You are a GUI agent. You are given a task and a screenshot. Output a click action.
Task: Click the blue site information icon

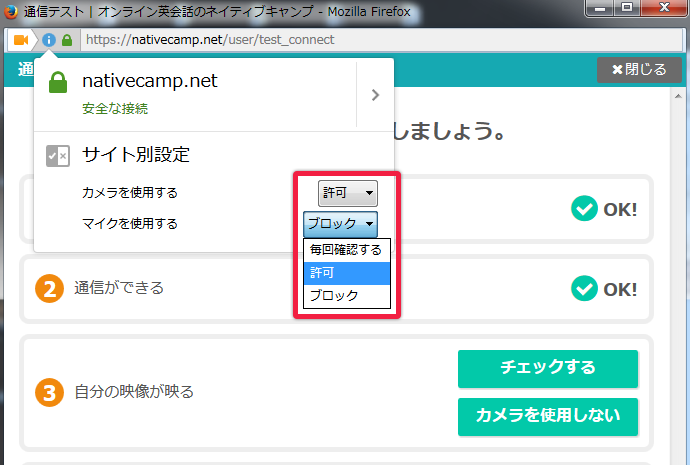pyautogui.click(x=48, y=40)
